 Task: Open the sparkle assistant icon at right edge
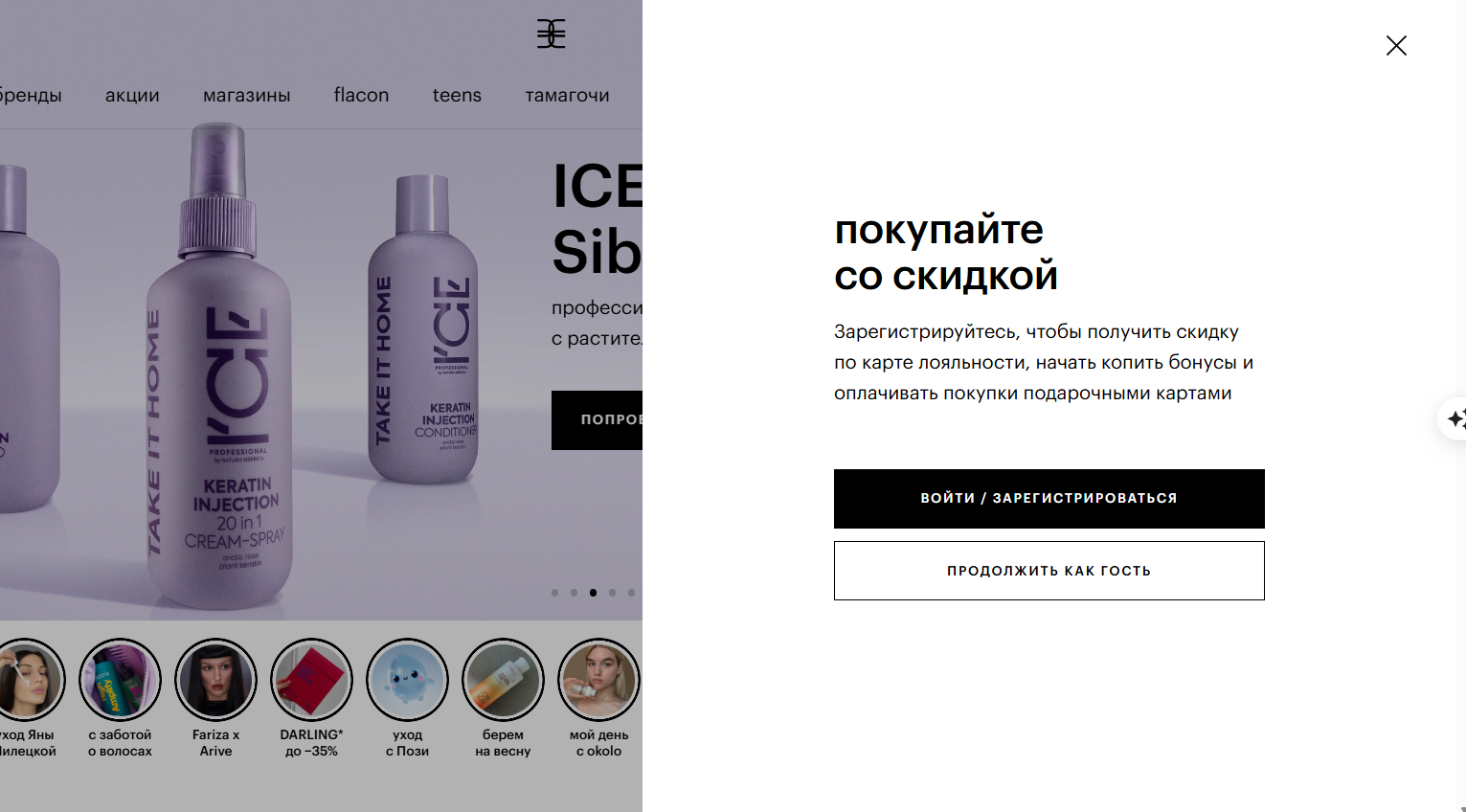[1455, 418]
